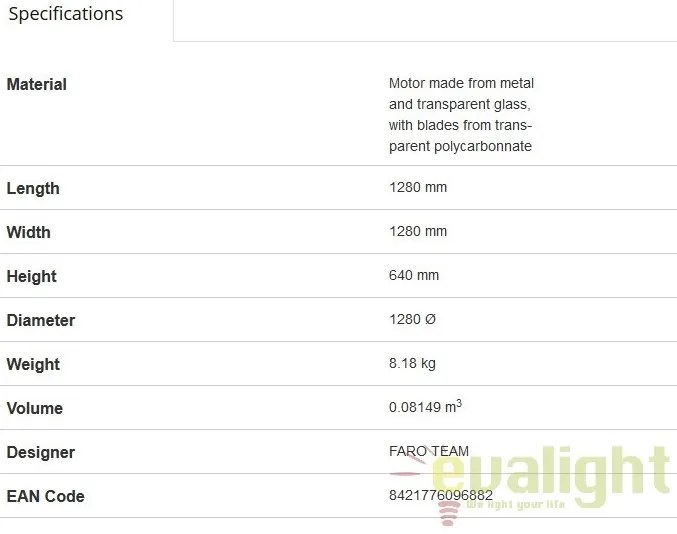The height and width of the screenshot is (534, 677).
Task: Click the EAN number 8421776096882
Action: point(441,495)
